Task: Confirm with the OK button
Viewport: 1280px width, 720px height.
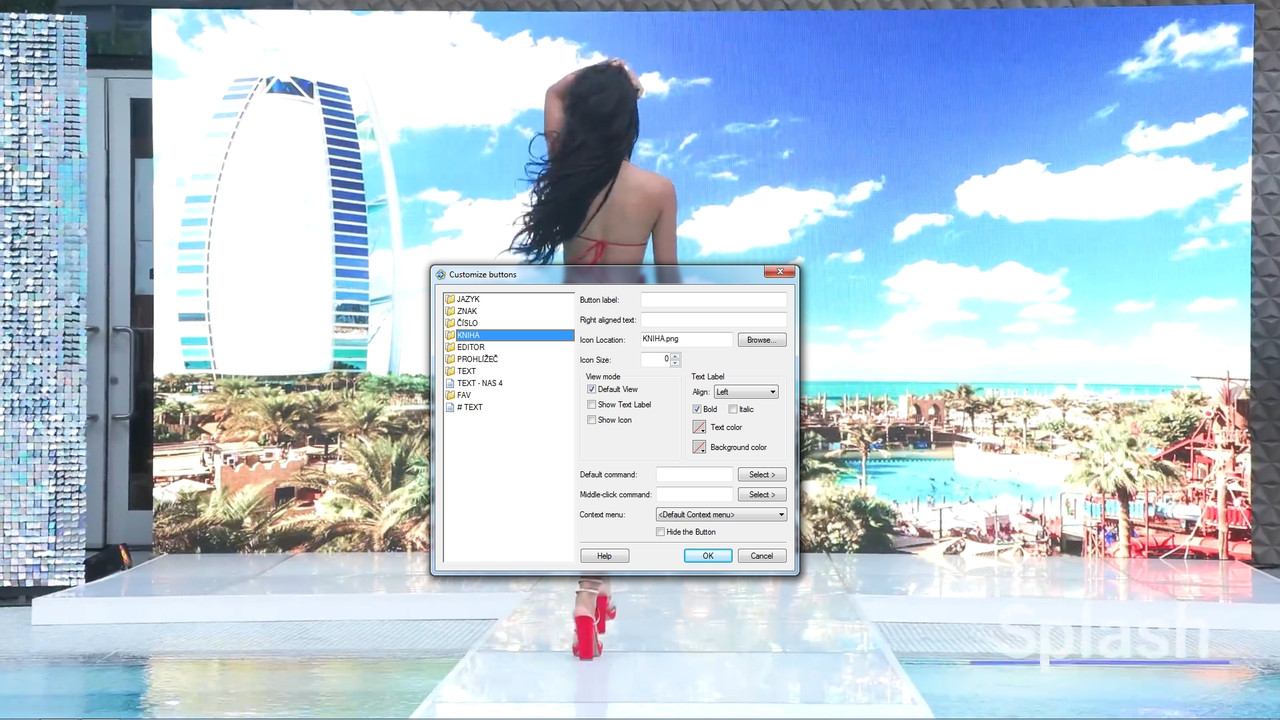Action: [708, 556]
